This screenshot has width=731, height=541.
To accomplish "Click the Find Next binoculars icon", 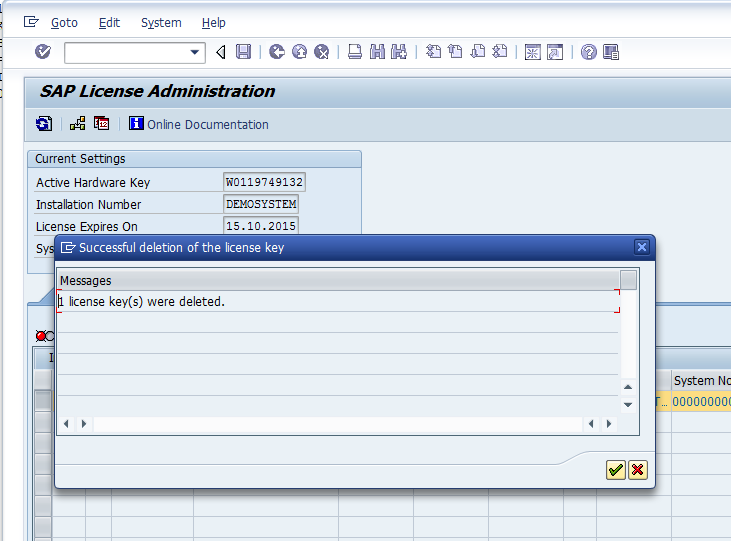I will 399,51.
